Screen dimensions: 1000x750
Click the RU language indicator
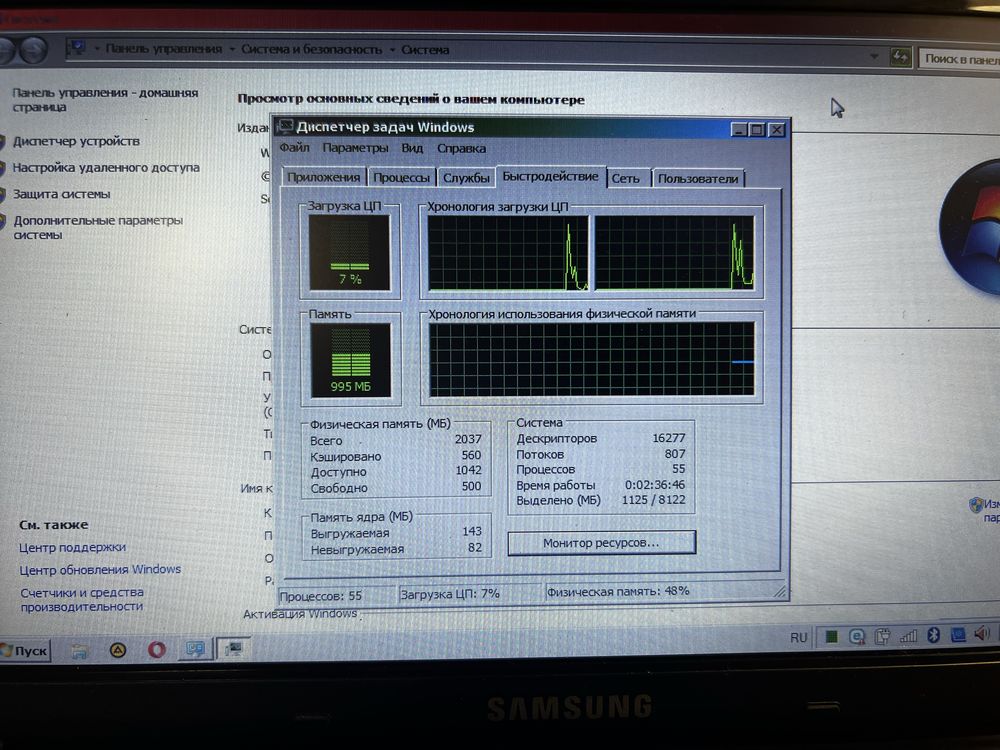pyautogui.click(x=798, y=638)
